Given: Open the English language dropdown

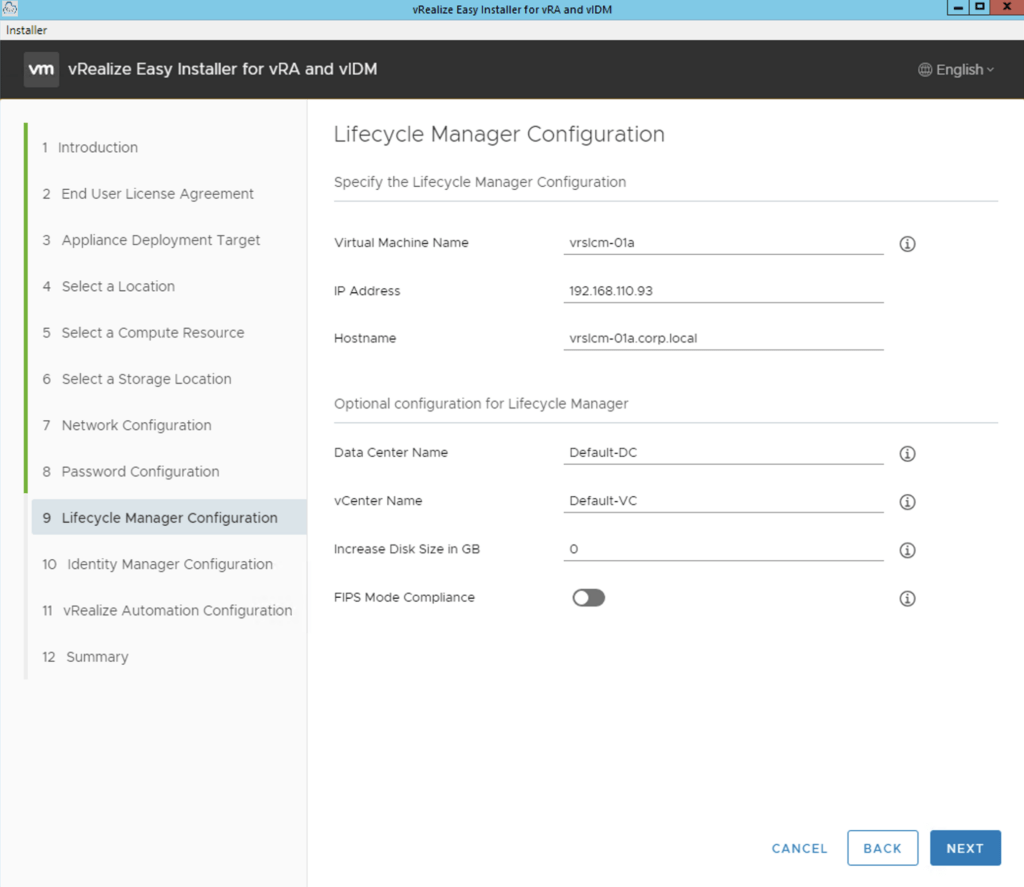Looking at the screenshot, I should [957, 70].
